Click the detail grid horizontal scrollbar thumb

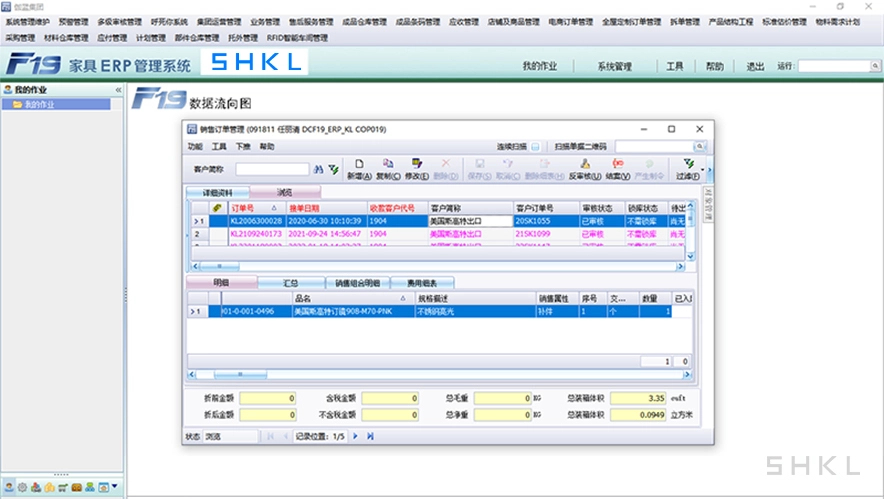pyautogui.click(x=240, y=374)
